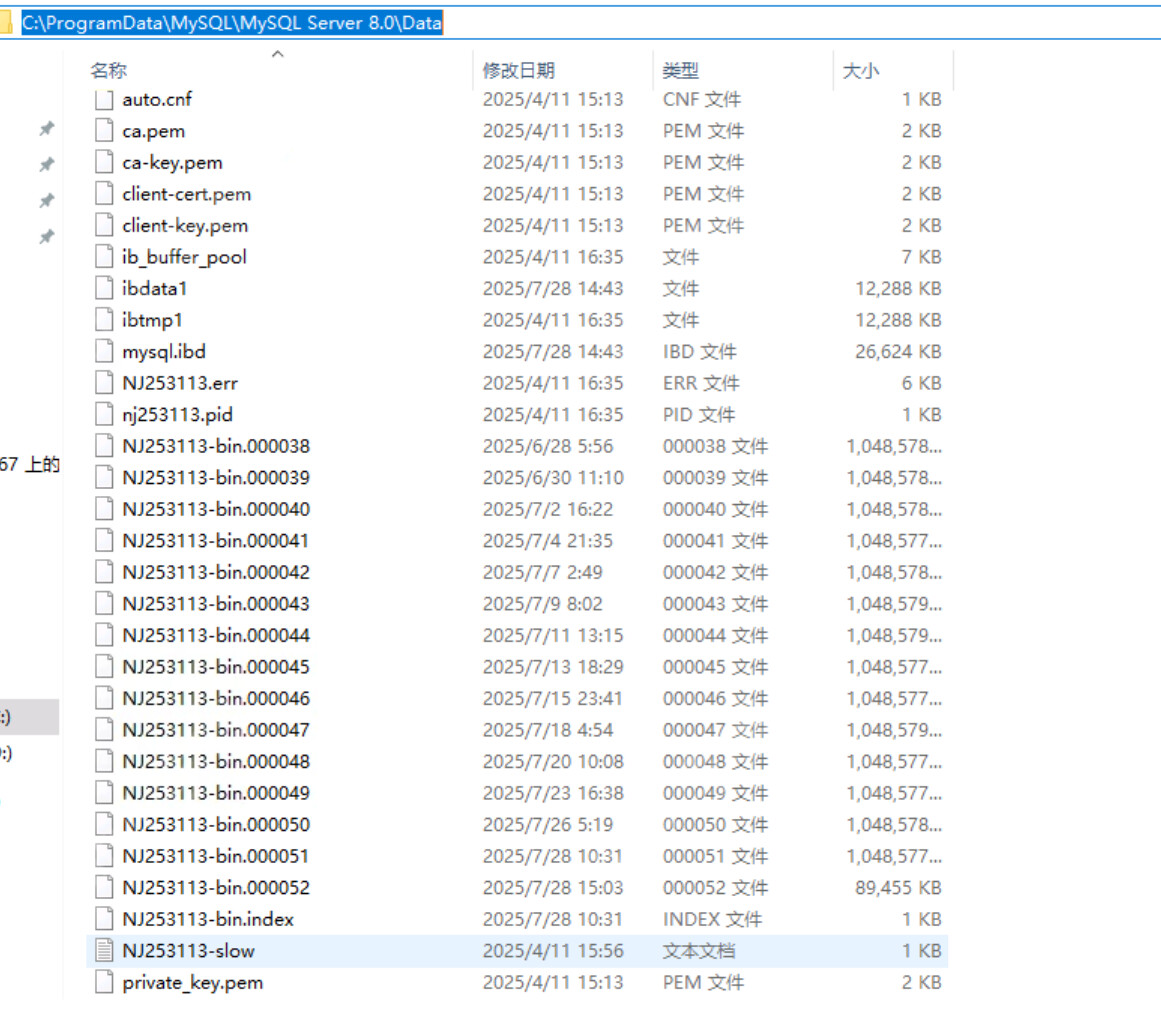
Task: Select the mysql.ibd file icon
Action: (104, 352)
